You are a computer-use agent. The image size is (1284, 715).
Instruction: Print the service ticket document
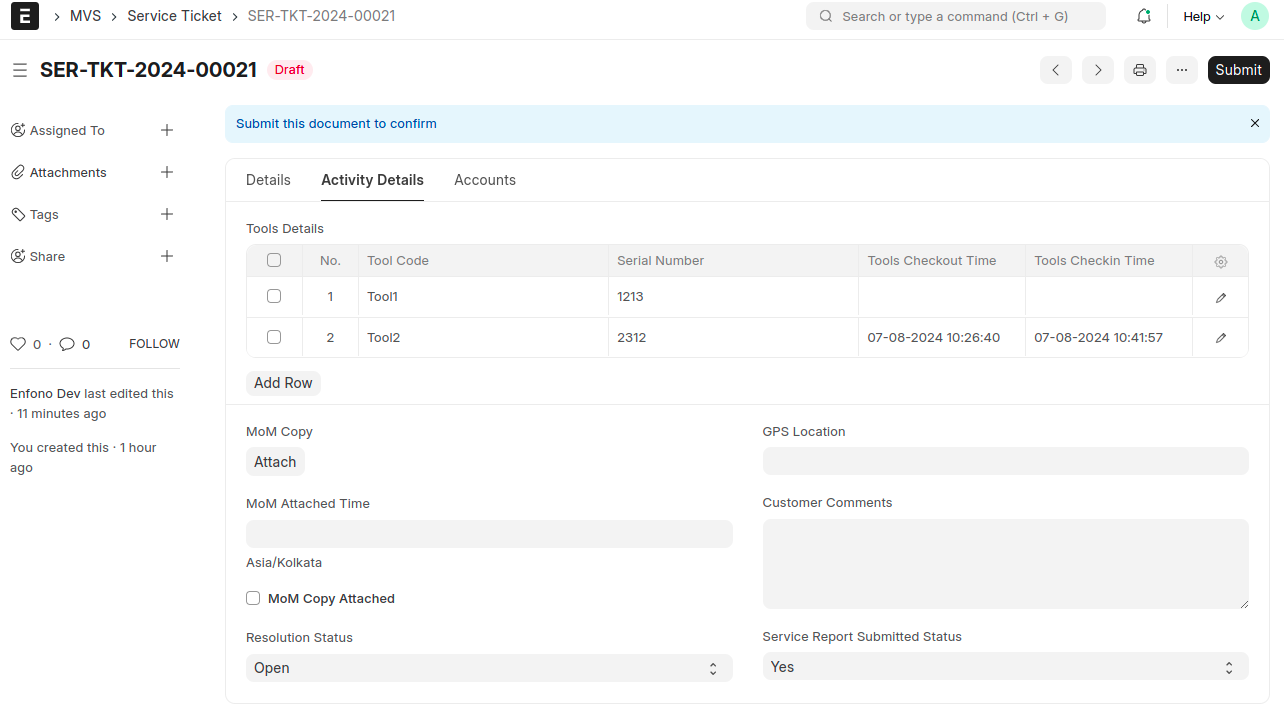1139,70
